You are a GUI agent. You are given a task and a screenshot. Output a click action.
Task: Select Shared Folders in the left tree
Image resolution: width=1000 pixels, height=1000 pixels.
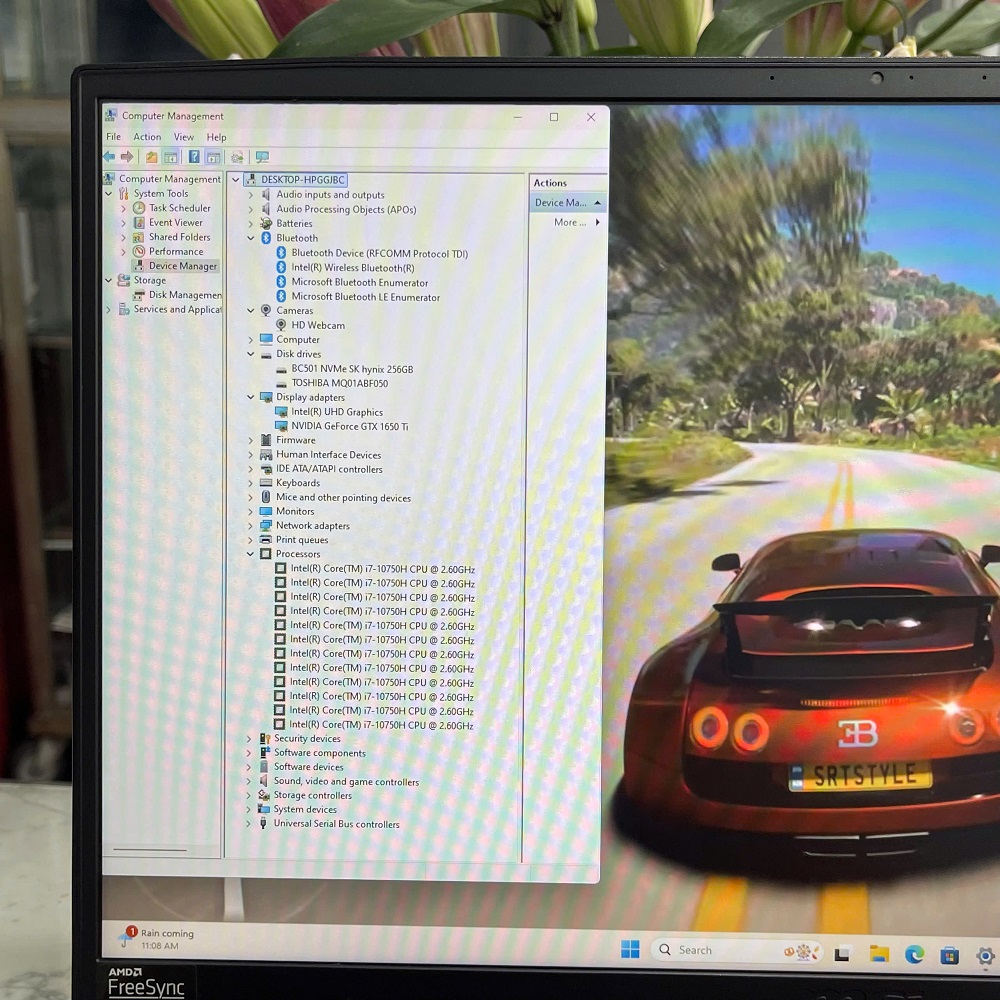(179, 237)
